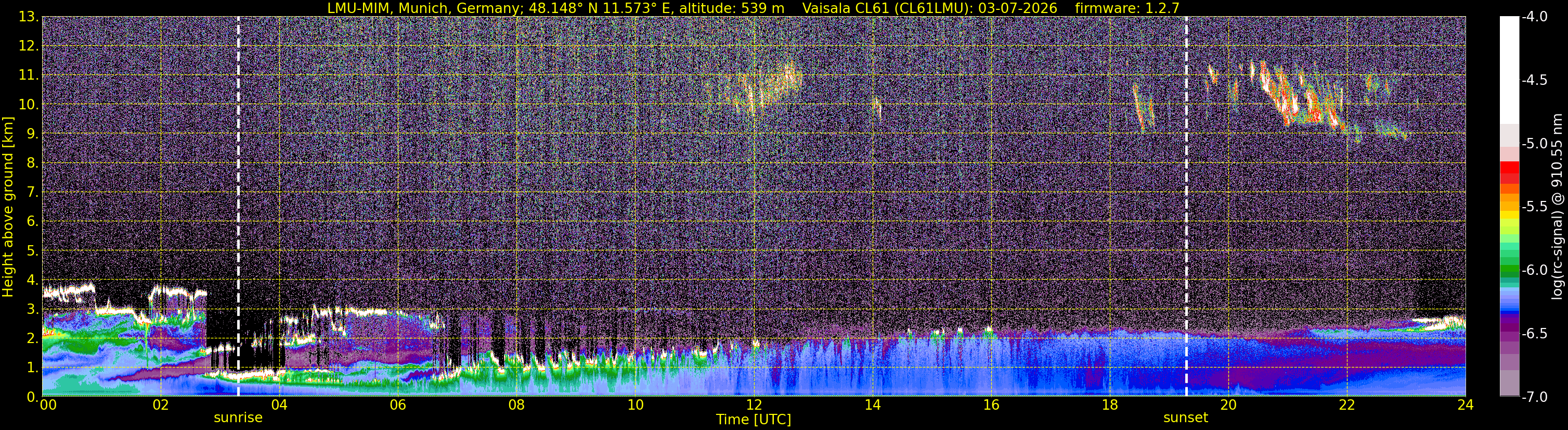
Task: Click the white dashed sunrise marker line
Action: (238, 207)
